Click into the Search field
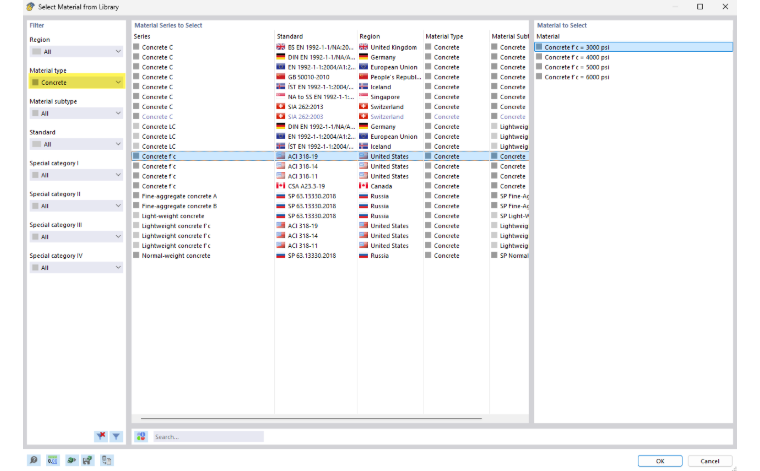 [x=208, y=437]
